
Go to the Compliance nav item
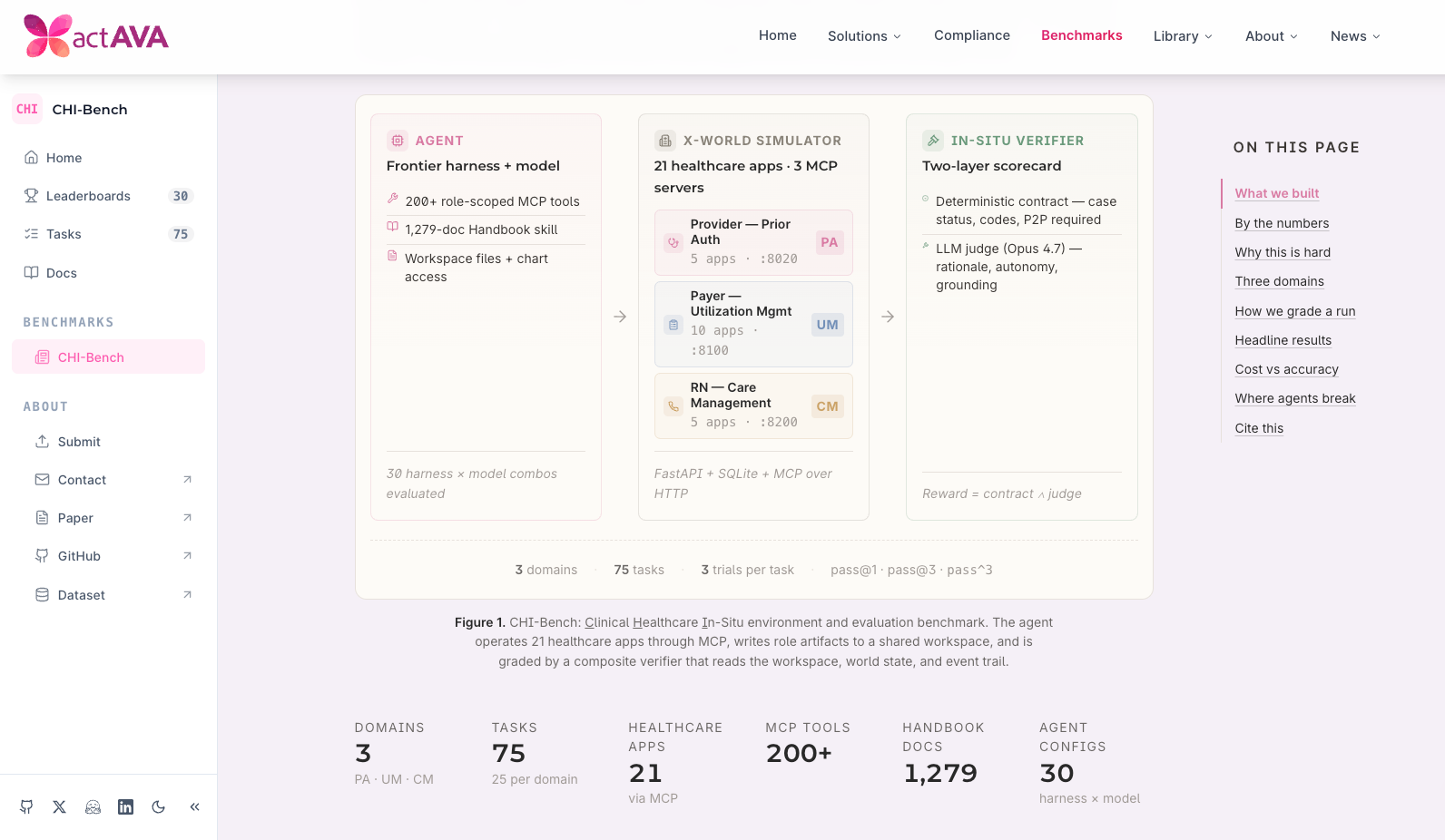pyautogui.click(x=972, y=35)
